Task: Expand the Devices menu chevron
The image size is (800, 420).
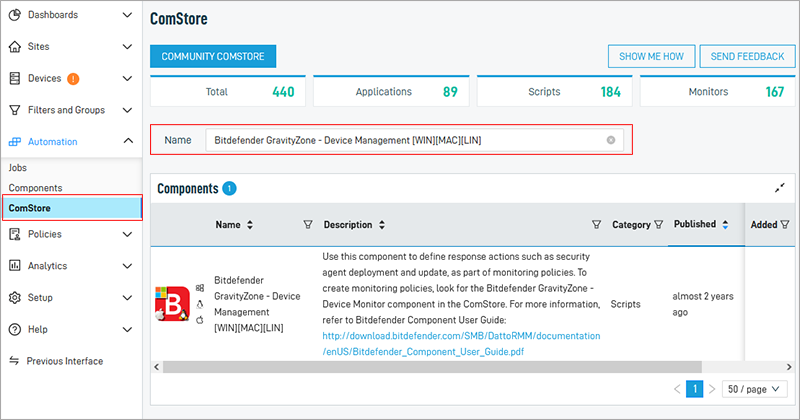Action: point(128,78)
